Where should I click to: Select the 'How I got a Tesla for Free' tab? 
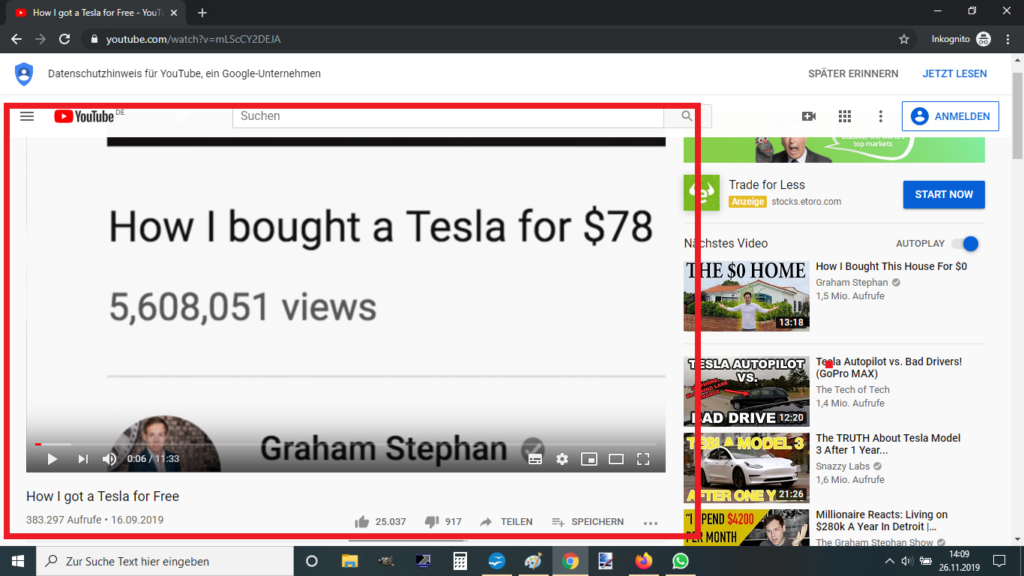pos(96,12)
